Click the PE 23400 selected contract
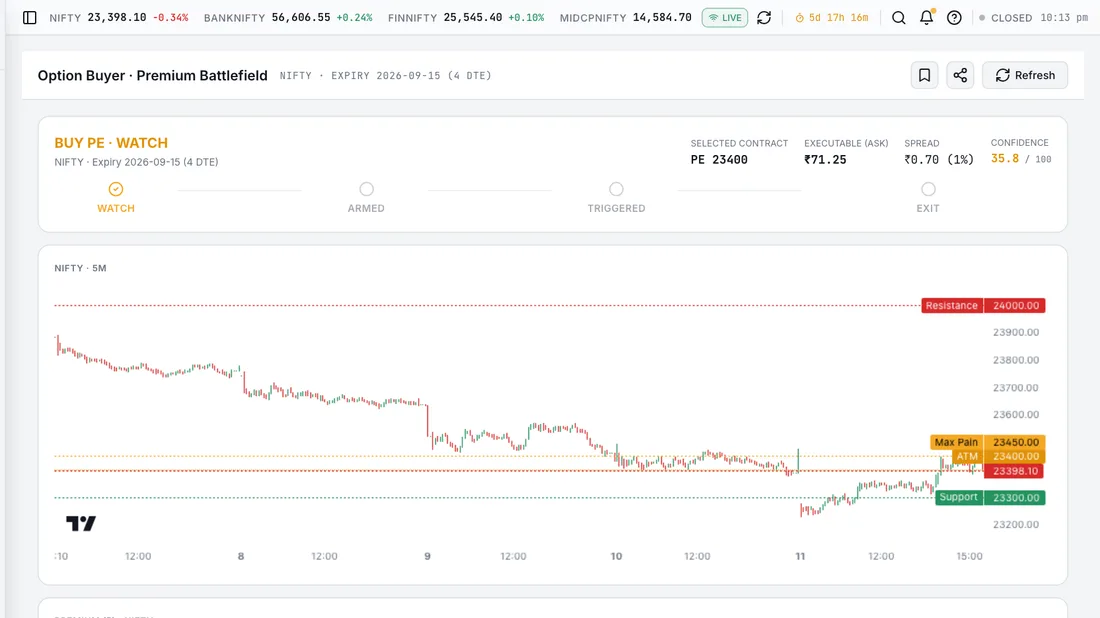The width and height of the screenshot is (1100, 618). (719, 159)
